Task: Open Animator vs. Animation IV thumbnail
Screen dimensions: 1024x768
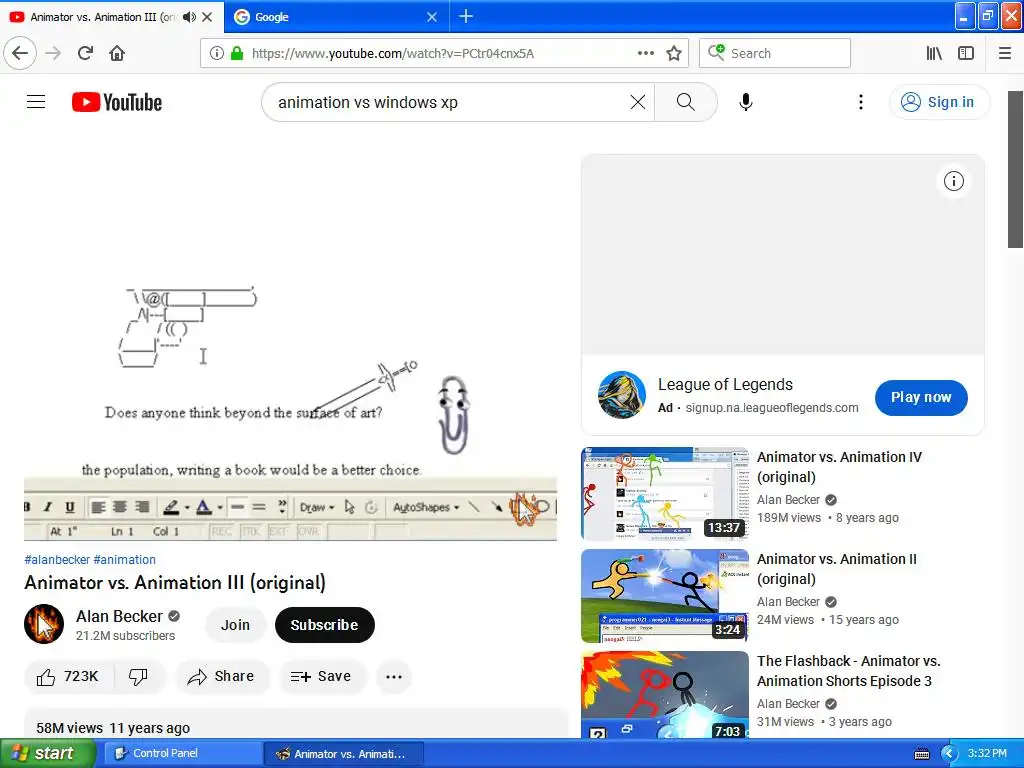Action: pyautogui.click(x=665, y=494)
